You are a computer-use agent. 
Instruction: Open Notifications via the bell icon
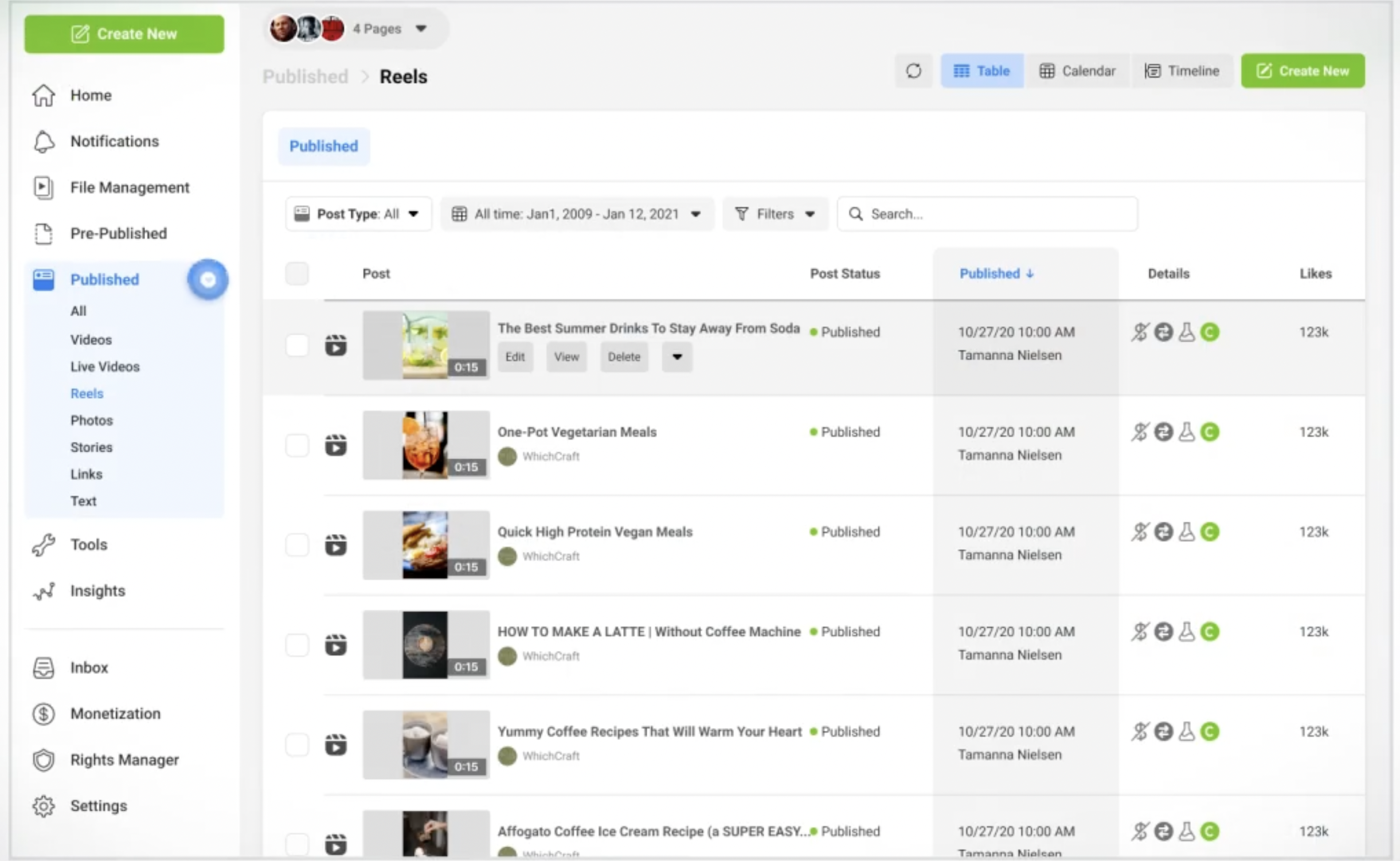(44, 142)
